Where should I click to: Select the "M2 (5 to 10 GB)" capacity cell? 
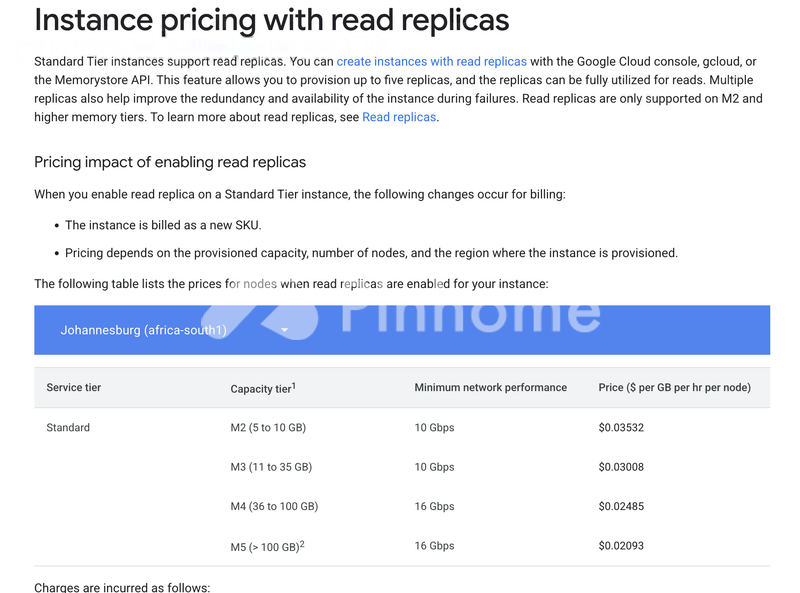268,427
